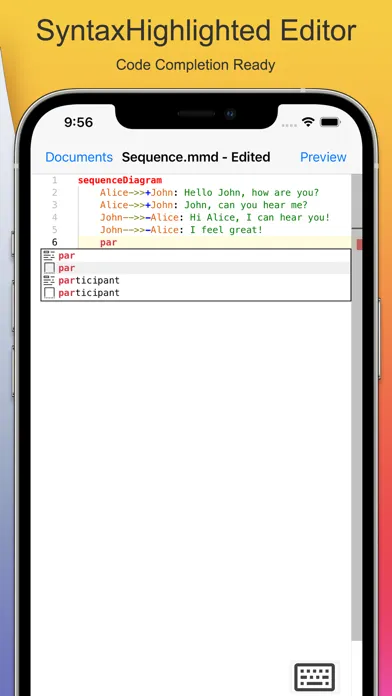Click the red error marker in scrollbar
This screenshot has height=696, width=392.
[359, 245]
